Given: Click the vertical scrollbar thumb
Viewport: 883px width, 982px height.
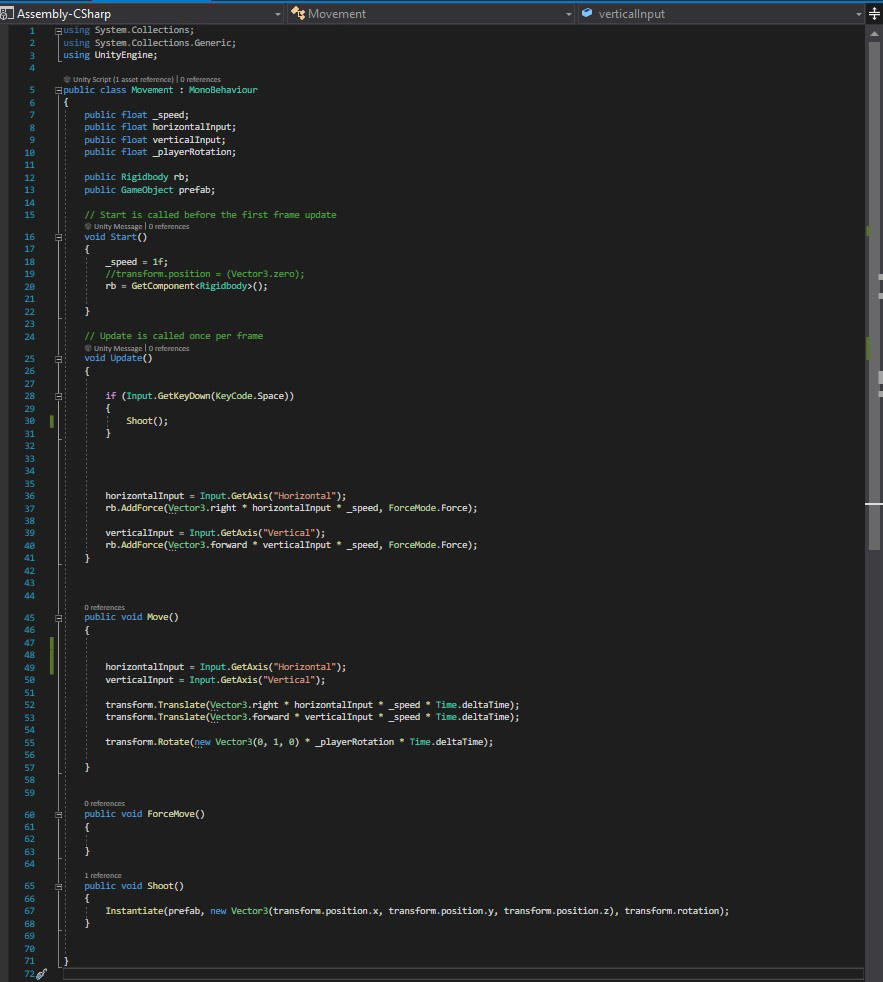Looking at the screenshot, I should 874,296.
